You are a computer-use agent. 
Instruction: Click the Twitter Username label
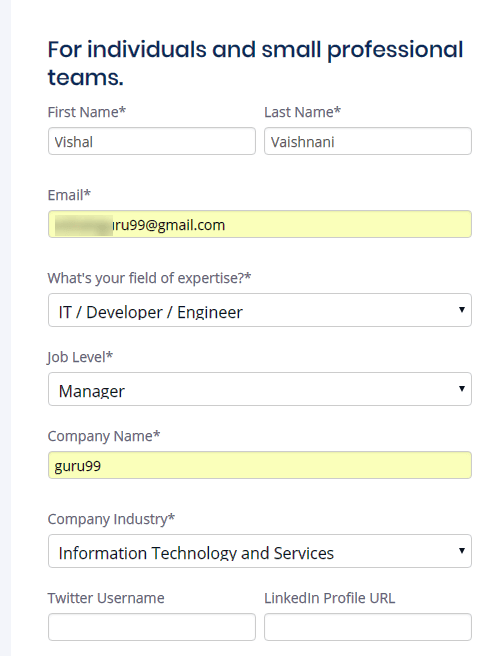[x=106, y=598]
